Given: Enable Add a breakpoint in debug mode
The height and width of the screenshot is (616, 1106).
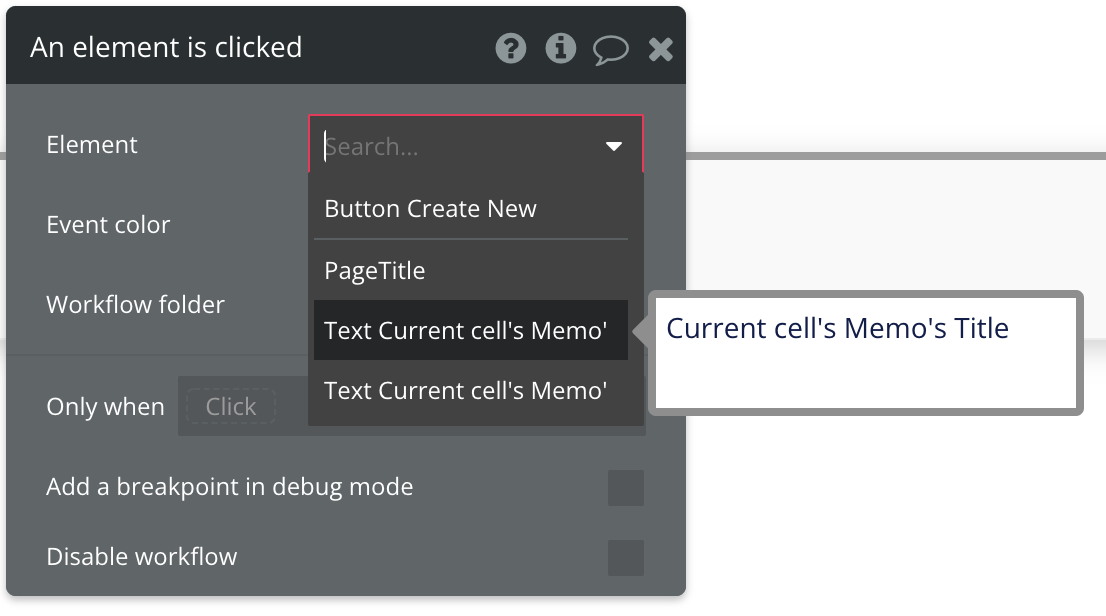Looking at the screenshot, I should 626,488.
